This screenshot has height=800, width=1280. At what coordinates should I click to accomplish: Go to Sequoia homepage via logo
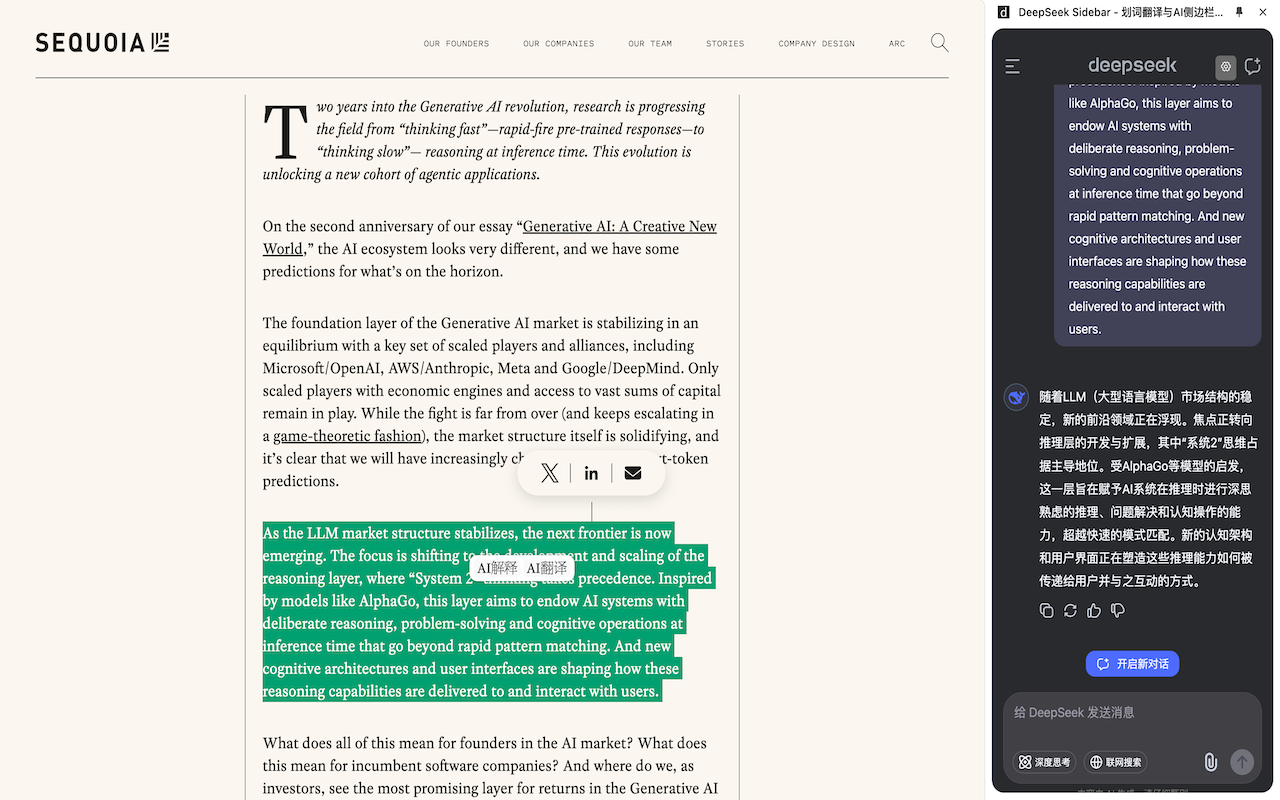(x=102, y=42)
